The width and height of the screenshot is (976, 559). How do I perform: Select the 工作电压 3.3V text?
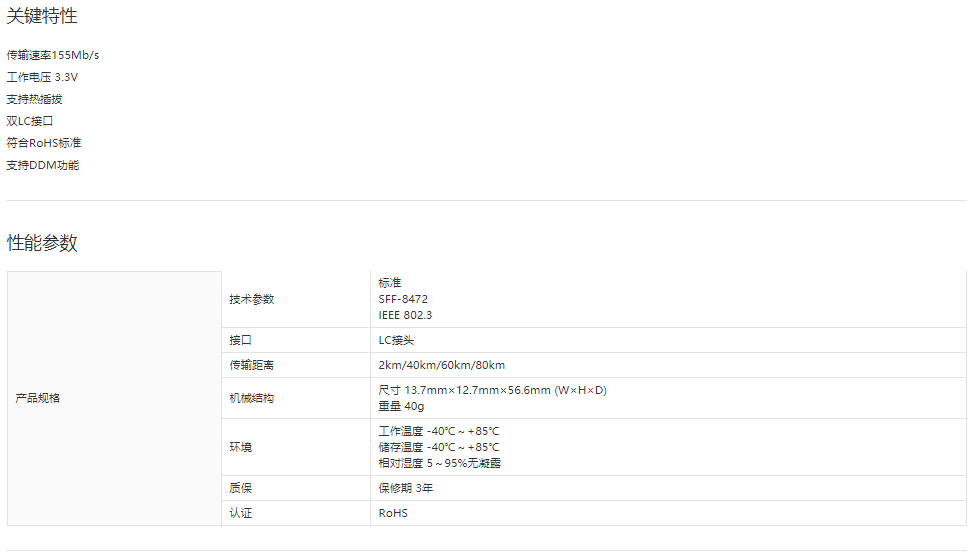(x=42, y=77)
